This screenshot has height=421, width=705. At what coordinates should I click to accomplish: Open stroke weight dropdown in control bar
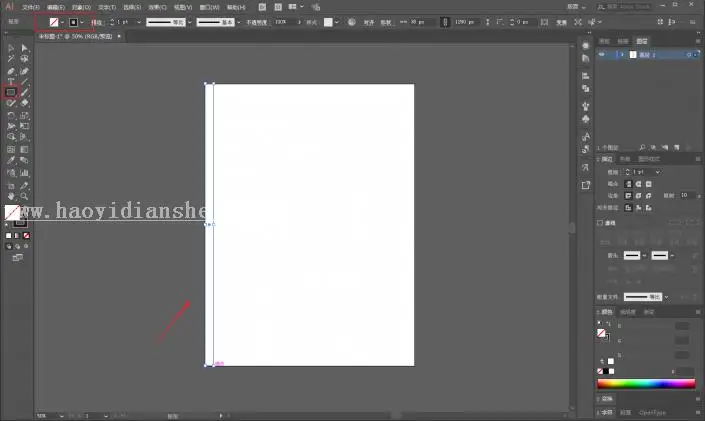click(138, 22)
